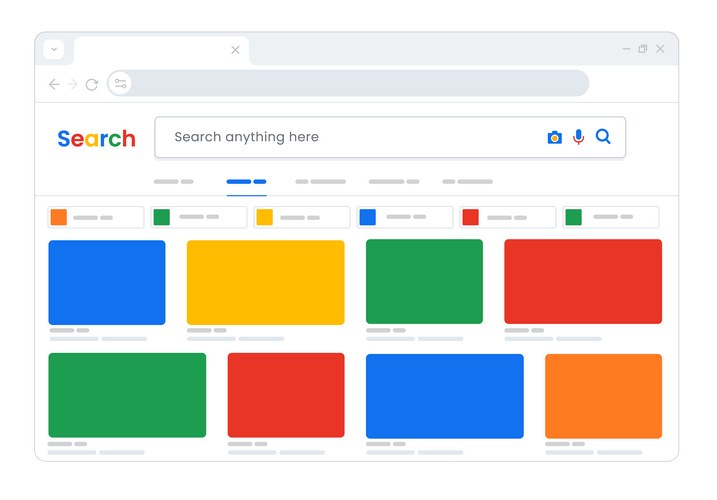Click the browser forward arrow
Image resolution: width=717 pixels, height=500 pixels.
coord(72,85)
